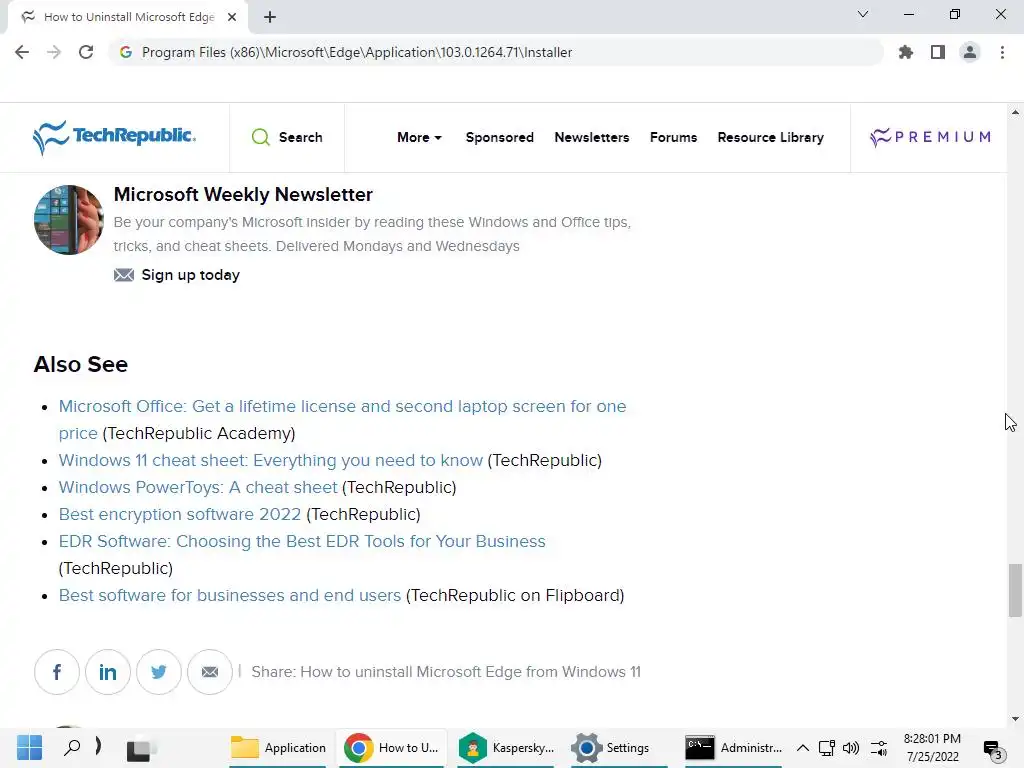1024x768 pixels.
Task: Open the tab search chevron
Action: pos(863,14)
